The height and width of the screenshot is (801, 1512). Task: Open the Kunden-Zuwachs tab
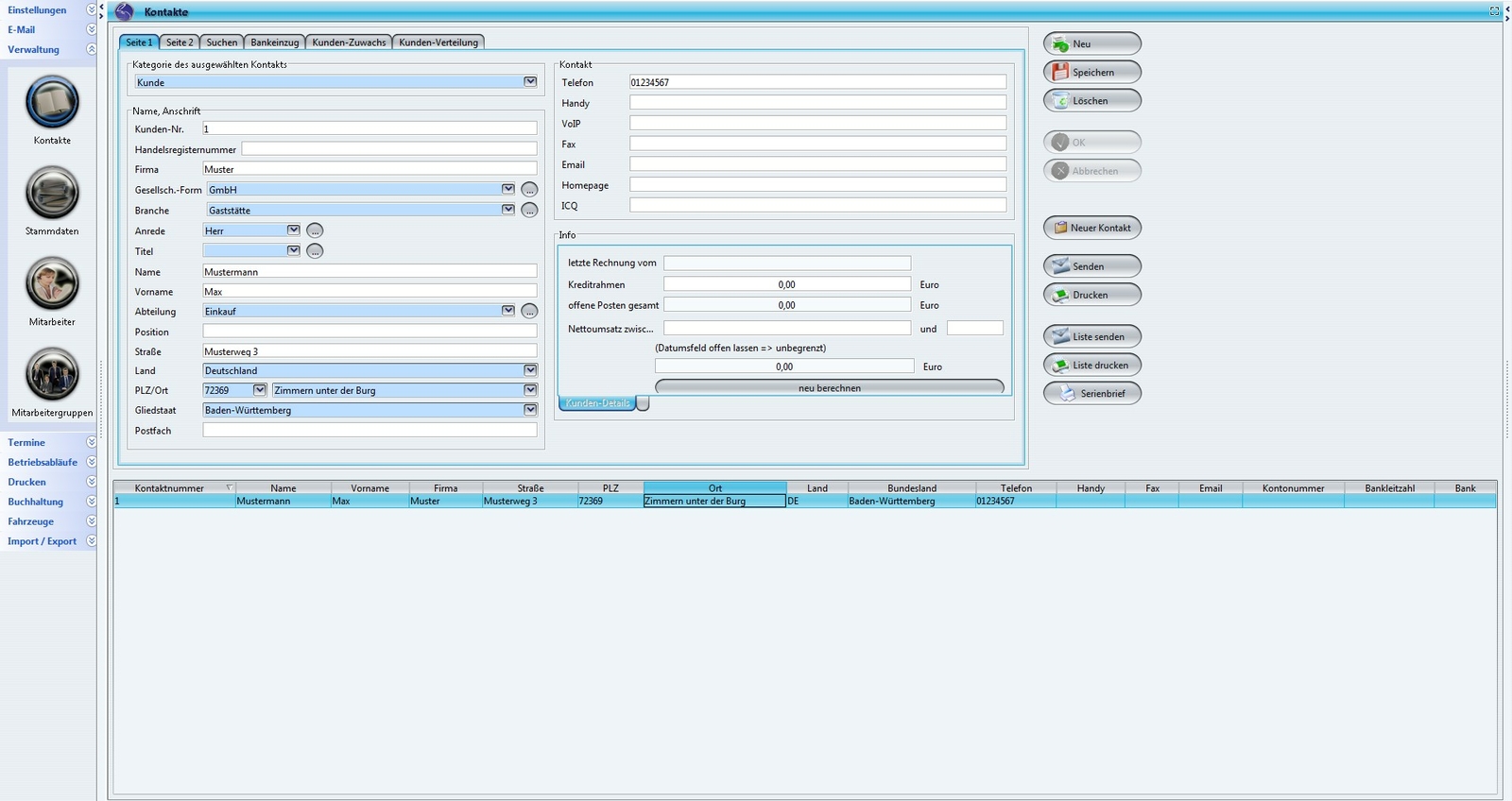[349, 43]
